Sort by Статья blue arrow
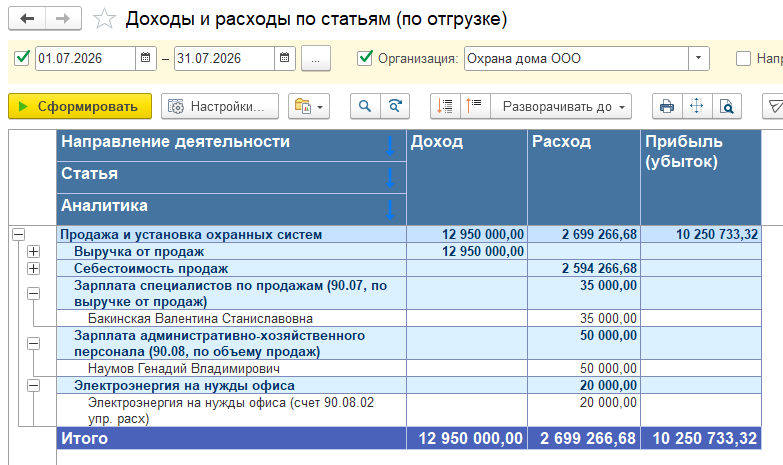 coord(390,177)
